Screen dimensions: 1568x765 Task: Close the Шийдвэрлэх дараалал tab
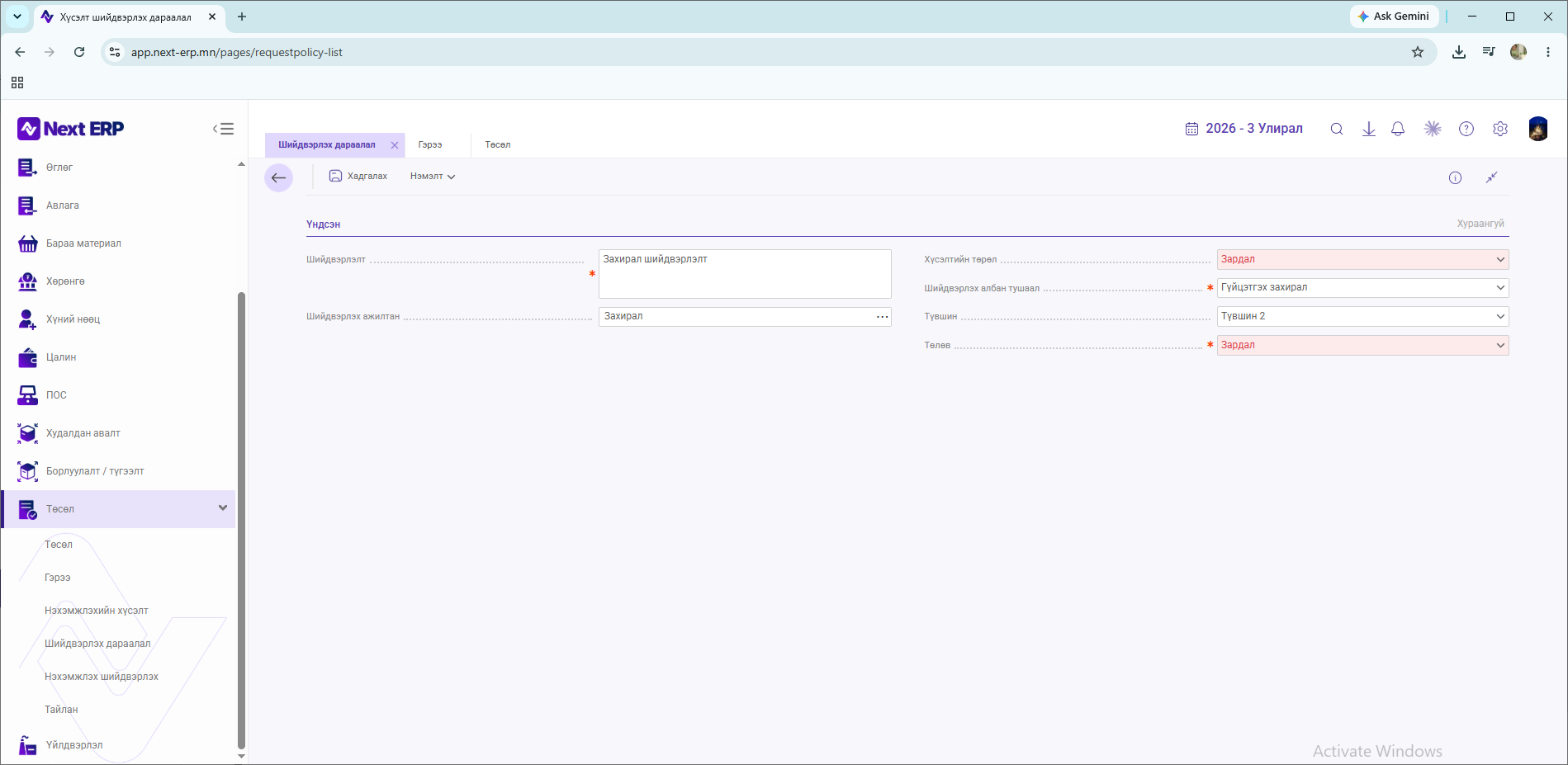[395, 145]
